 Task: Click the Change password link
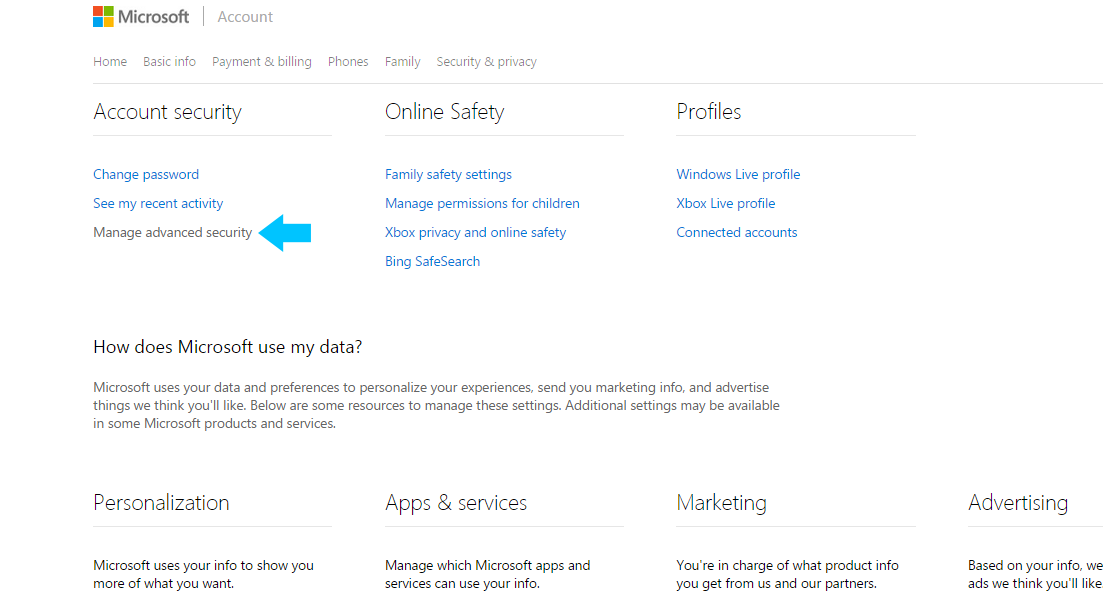pyautogui.click(x=146, y=174)
